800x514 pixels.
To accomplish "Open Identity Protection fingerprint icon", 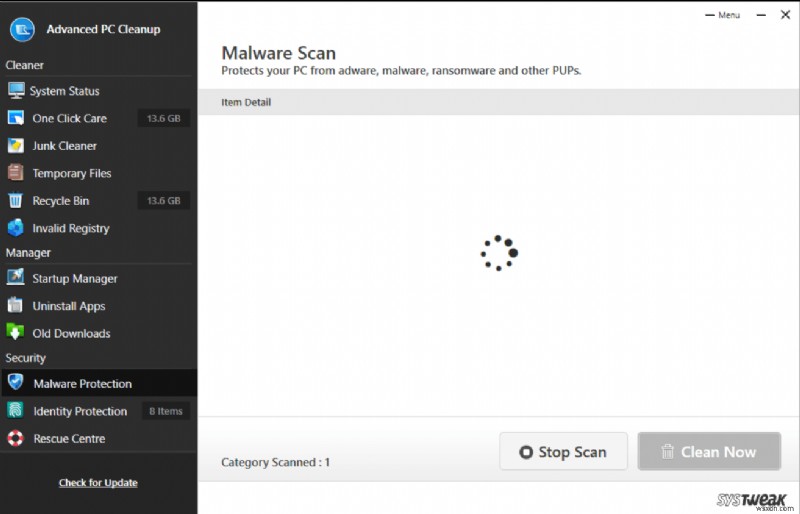I will pyautogui.click(x=15, y=411).
